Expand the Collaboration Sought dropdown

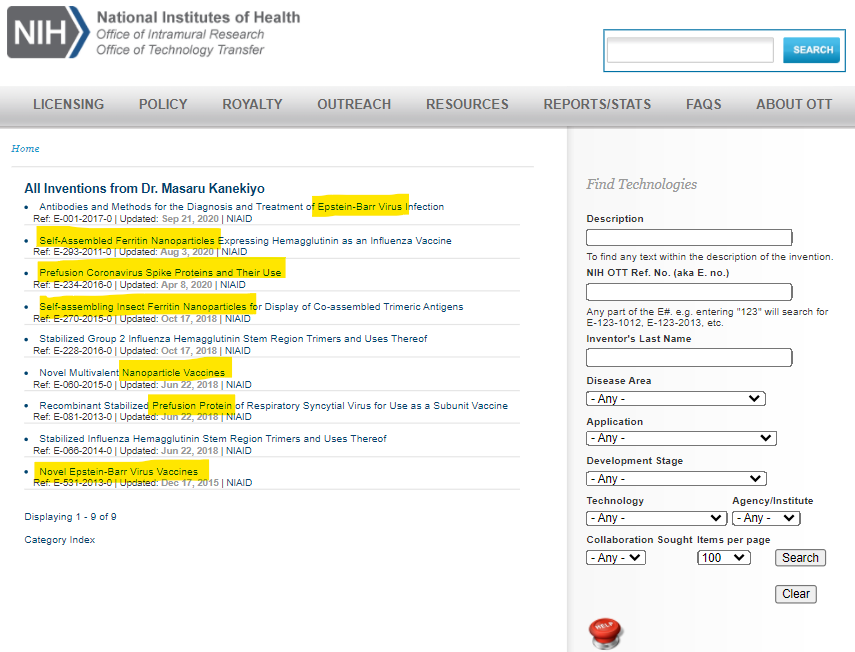coord(616,558)
